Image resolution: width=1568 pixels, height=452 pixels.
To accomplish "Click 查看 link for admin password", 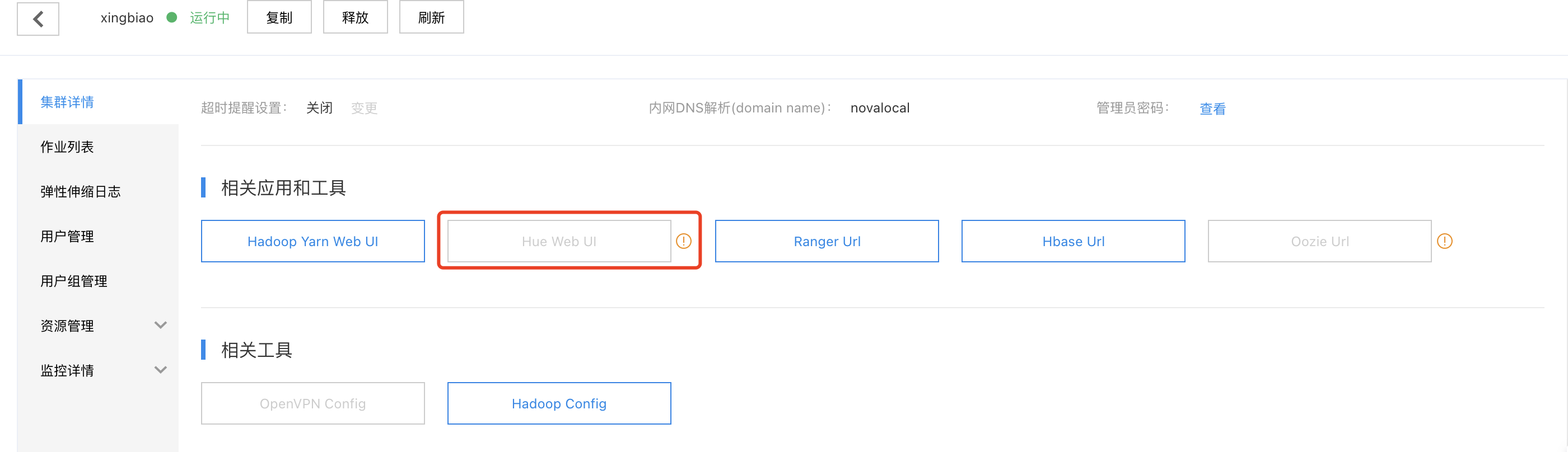I will point(1212,109).
